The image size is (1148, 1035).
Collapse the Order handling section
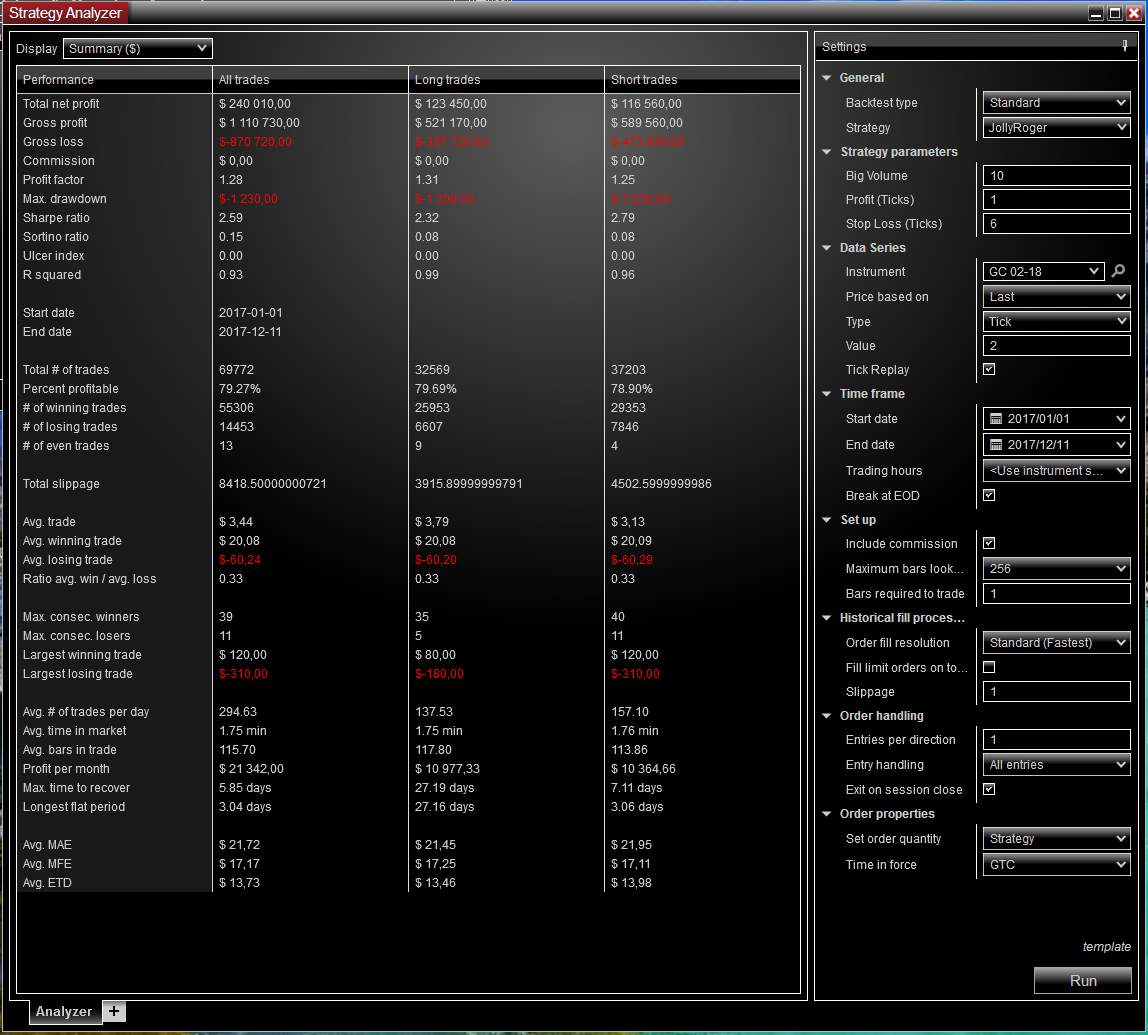[827, 716]
